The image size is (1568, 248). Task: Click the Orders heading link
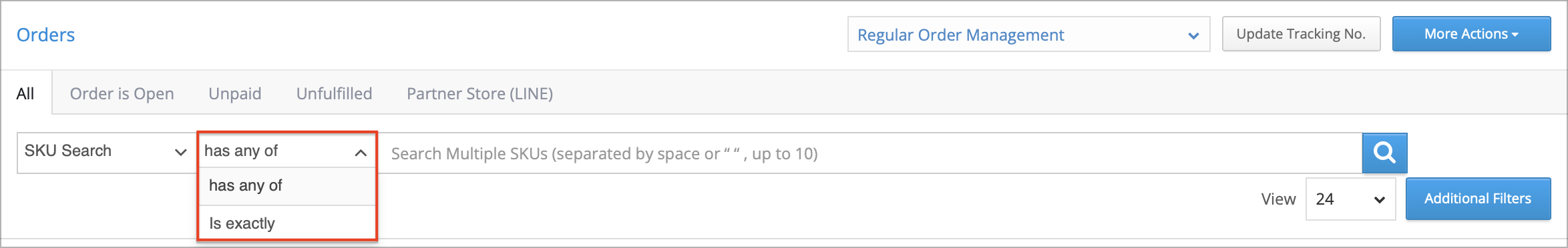pos(45,35)
